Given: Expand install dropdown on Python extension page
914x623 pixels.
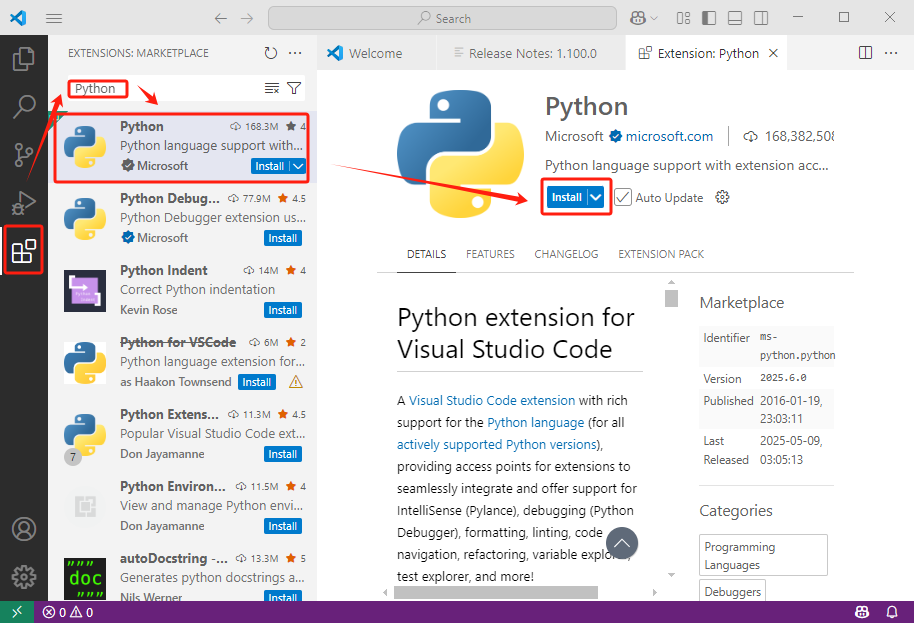Looking at the screenshot, I should point(596,198).
